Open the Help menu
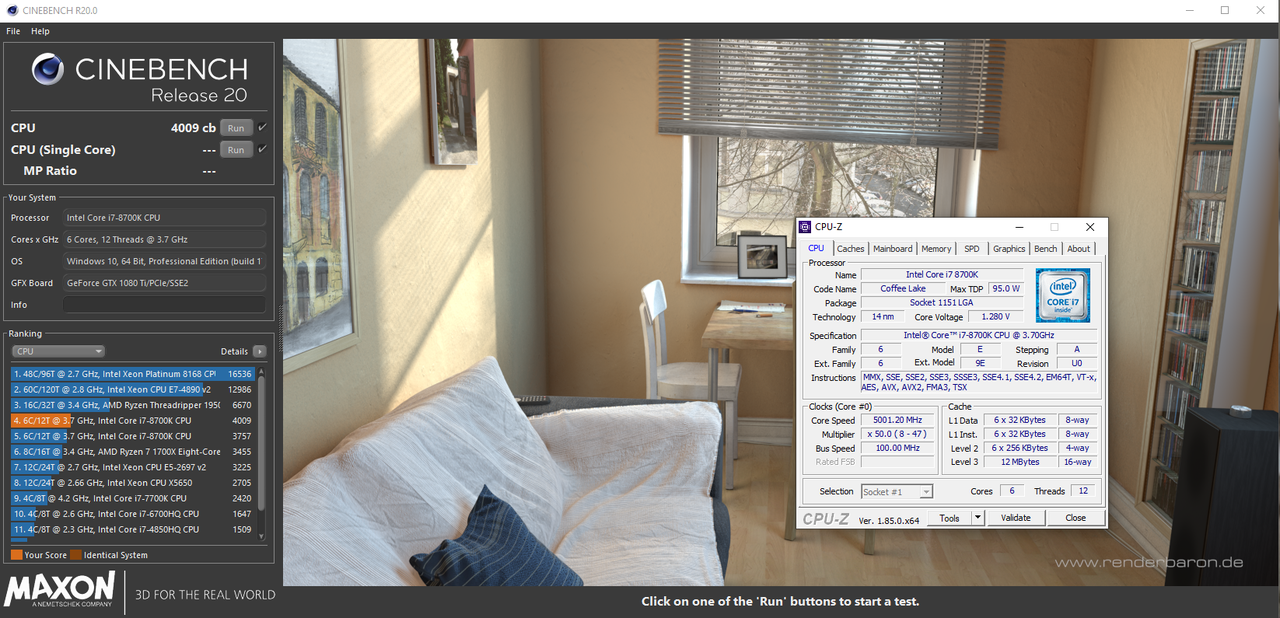 click(40, 31)
